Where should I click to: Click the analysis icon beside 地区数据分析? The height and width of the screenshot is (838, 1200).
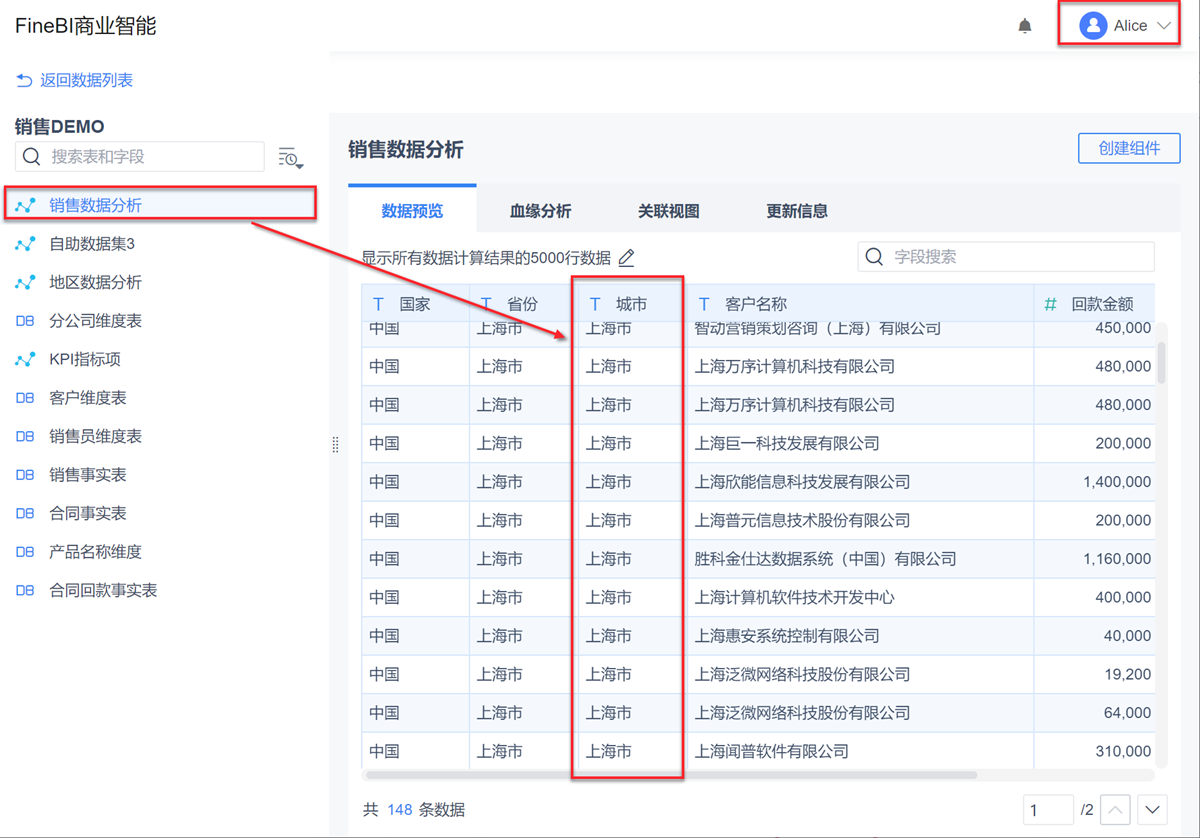tap(25, 282)
